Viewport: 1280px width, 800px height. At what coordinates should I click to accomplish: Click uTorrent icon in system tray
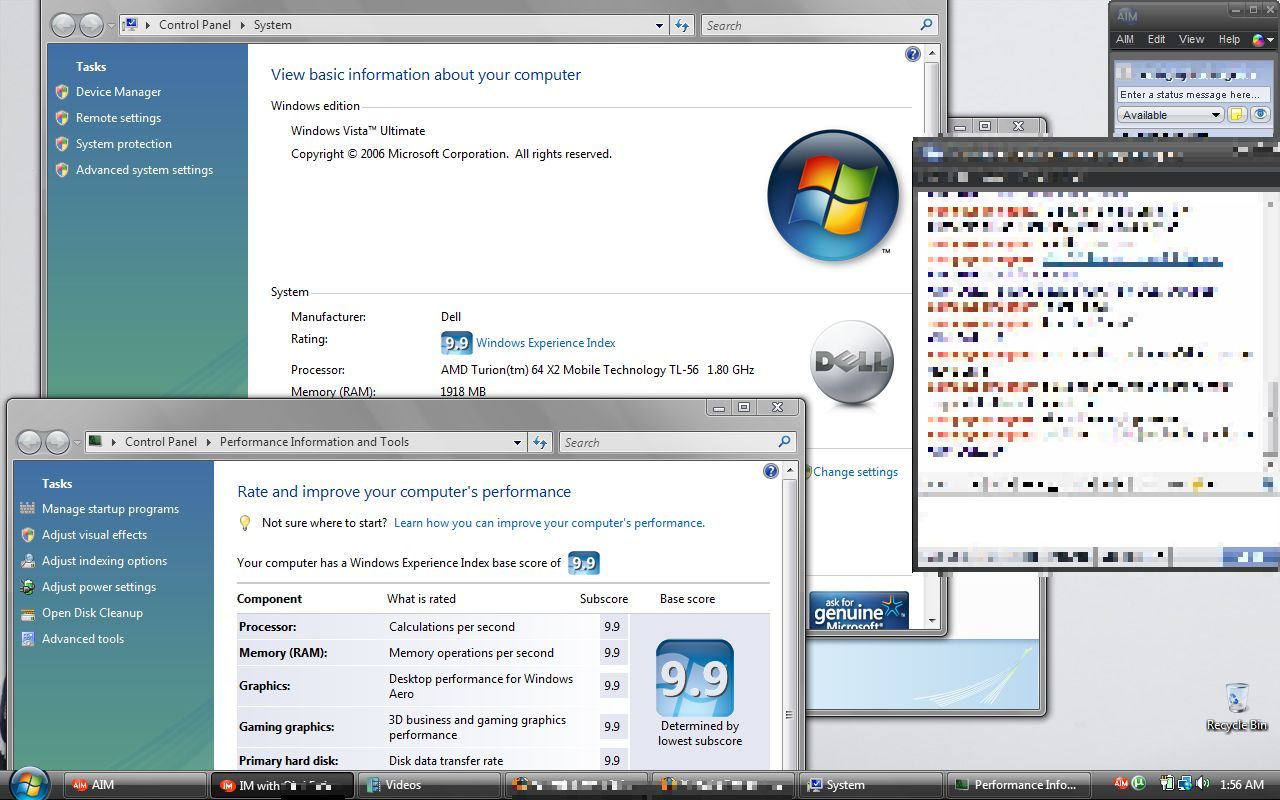pos(1137,784)
